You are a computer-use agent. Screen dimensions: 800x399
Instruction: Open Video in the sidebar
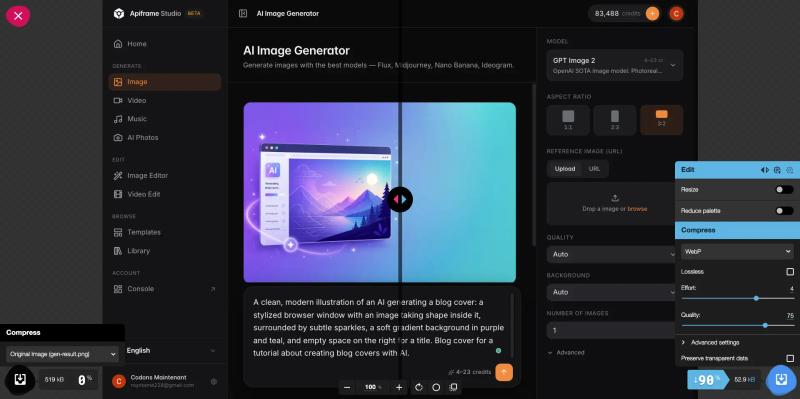pyautogui.click(x=164, y=101)
